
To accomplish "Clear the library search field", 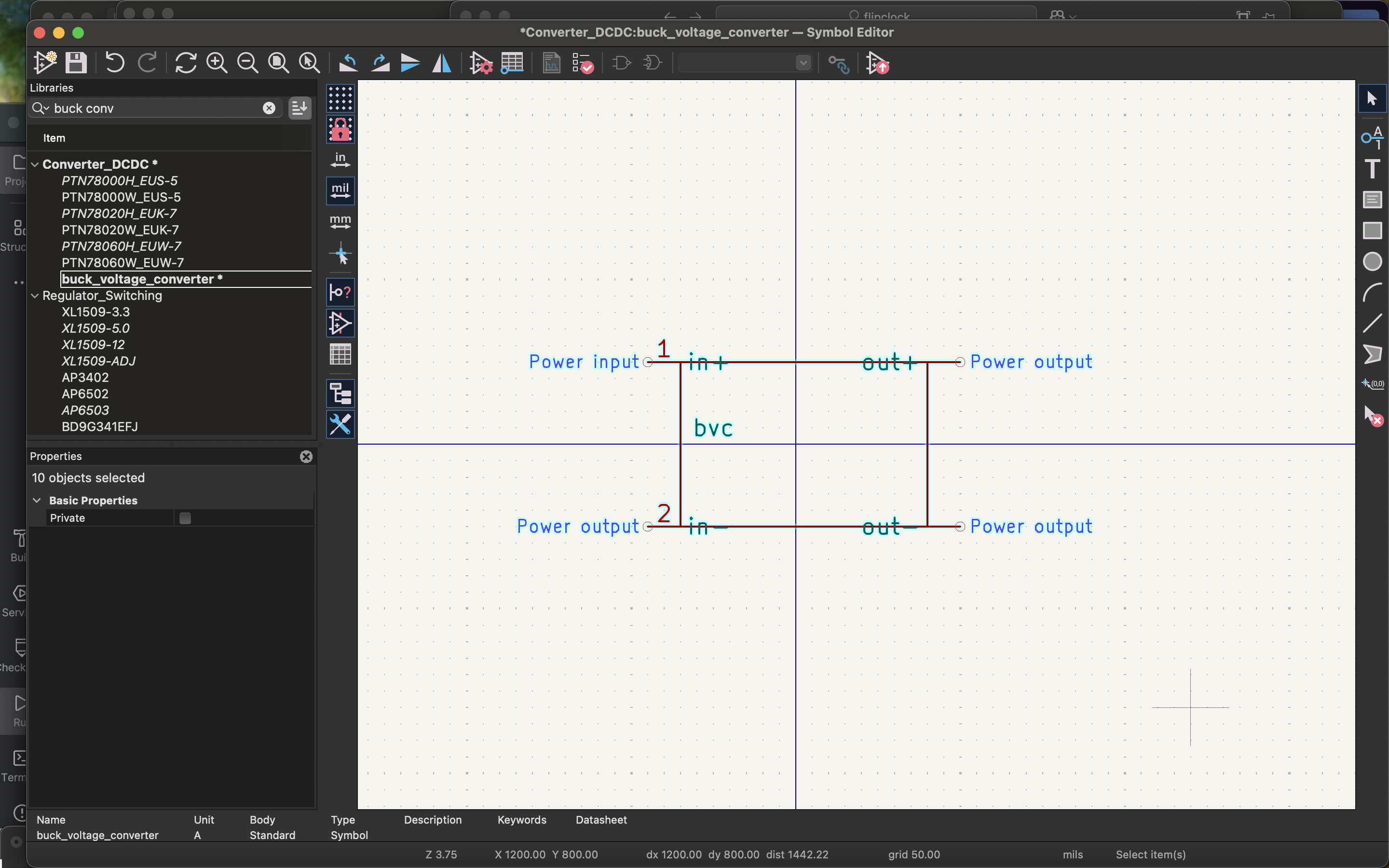I will point(269,108).
